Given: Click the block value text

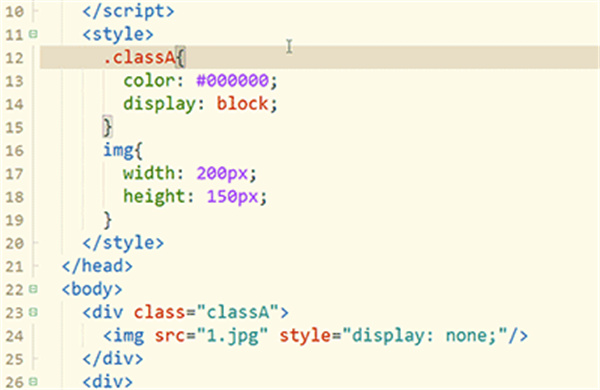Looking at the screenshot, I should [242, 104].
